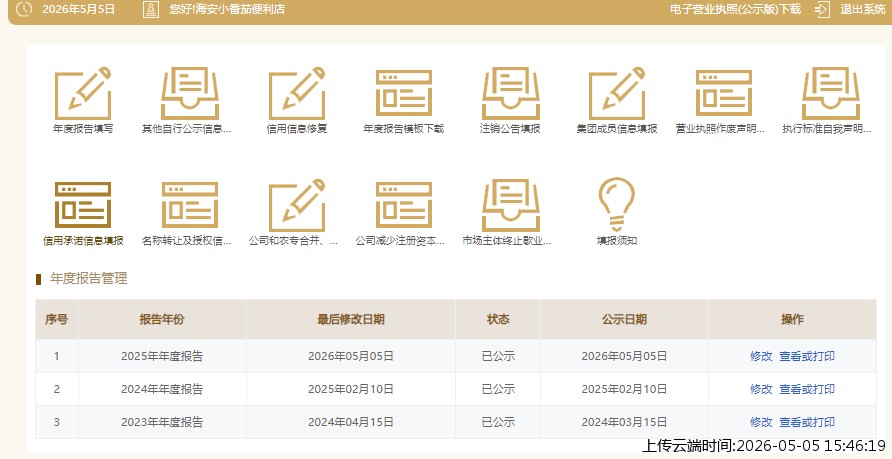Click 查看或打印 for 2024年年度报告
This screenshot has height=459, width=892.
click(807, 389)
